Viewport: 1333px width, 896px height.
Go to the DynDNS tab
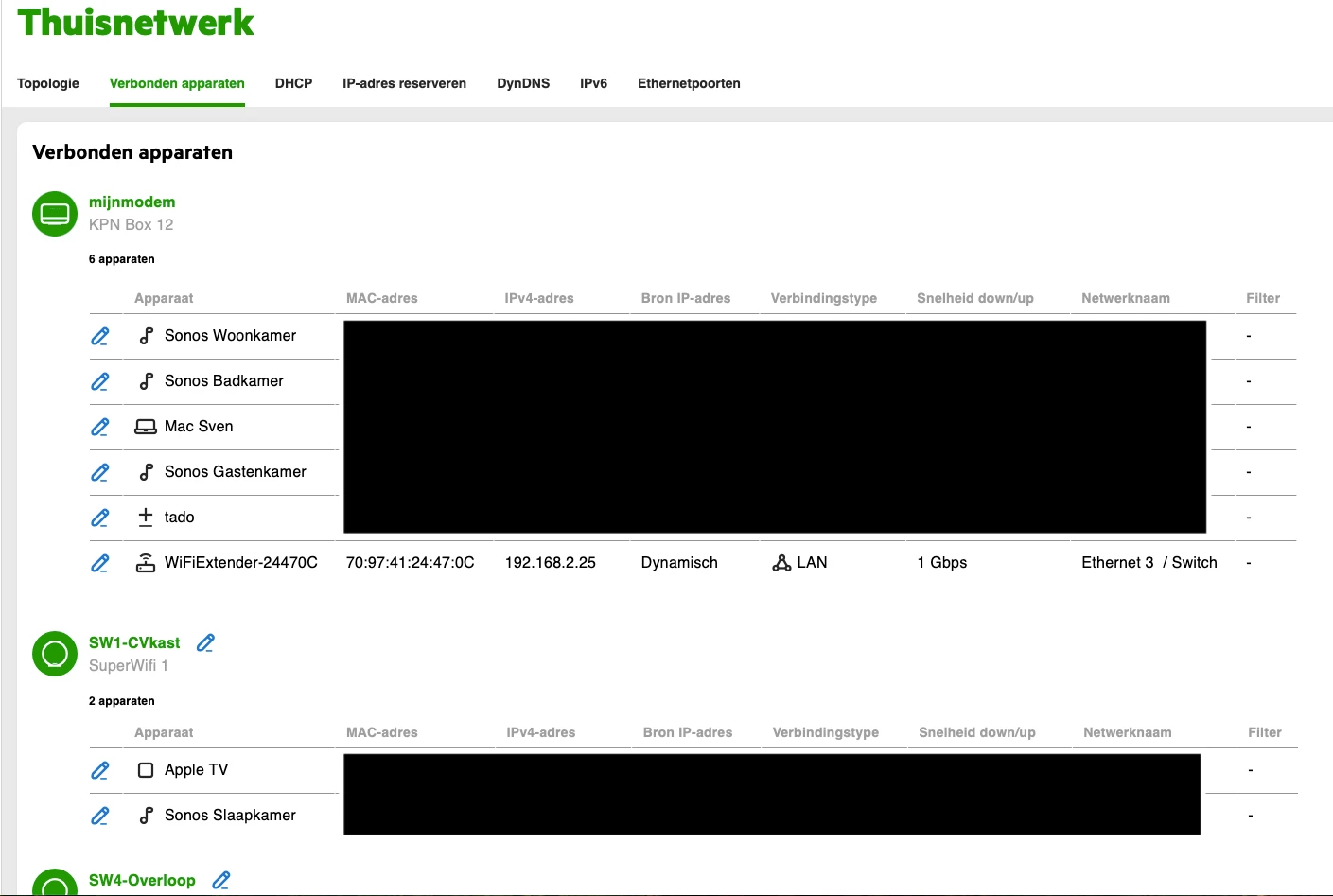[x=523, y=83]
